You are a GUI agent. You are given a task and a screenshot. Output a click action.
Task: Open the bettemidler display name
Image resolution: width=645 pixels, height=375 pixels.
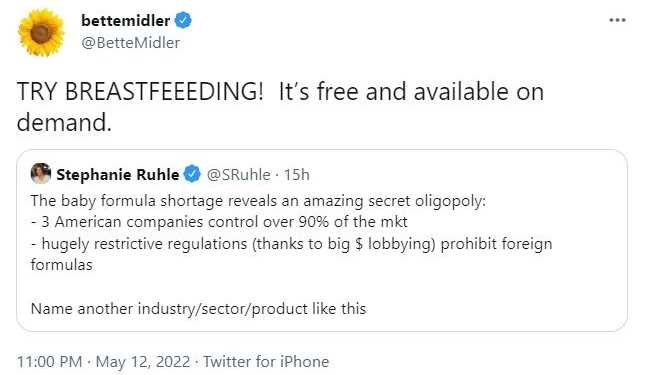[x=125, y=20]
